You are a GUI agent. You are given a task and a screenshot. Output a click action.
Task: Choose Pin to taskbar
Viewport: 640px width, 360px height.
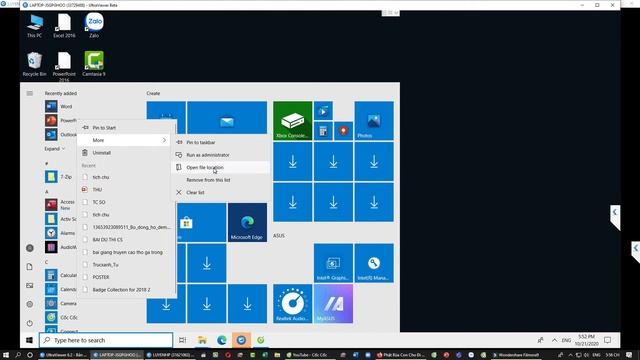click(220, 142)
